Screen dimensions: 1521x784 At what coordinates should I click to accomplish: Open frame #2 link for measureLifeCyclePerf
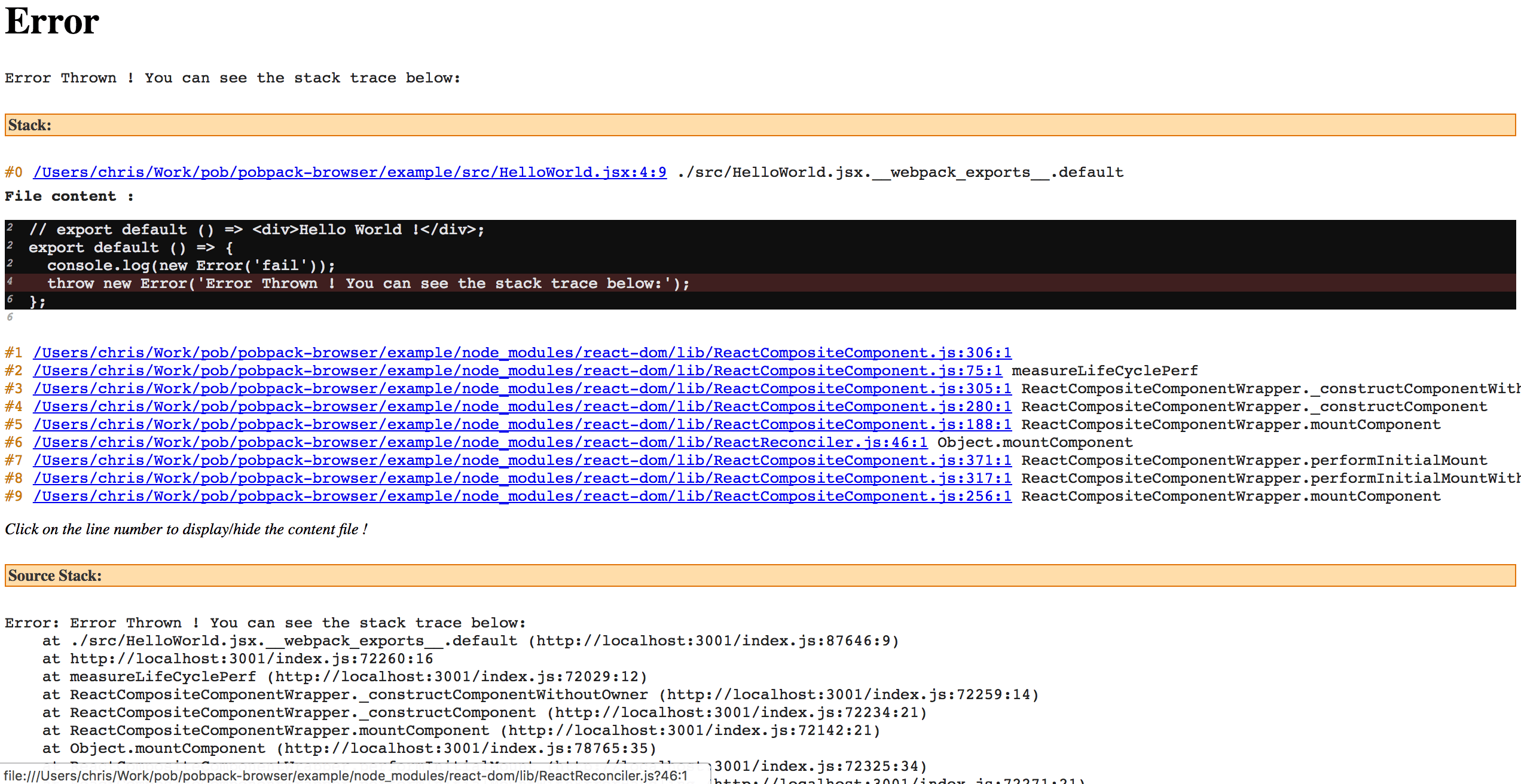click(517, 370)
